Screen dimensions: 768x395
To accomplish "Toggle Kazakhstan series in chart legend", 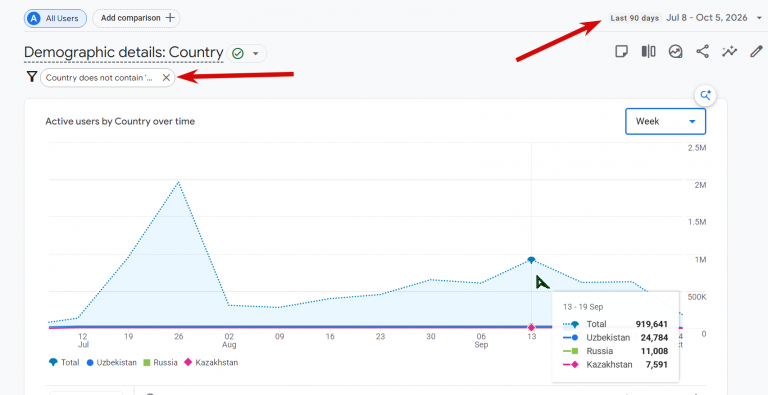I will pos(211,363).
